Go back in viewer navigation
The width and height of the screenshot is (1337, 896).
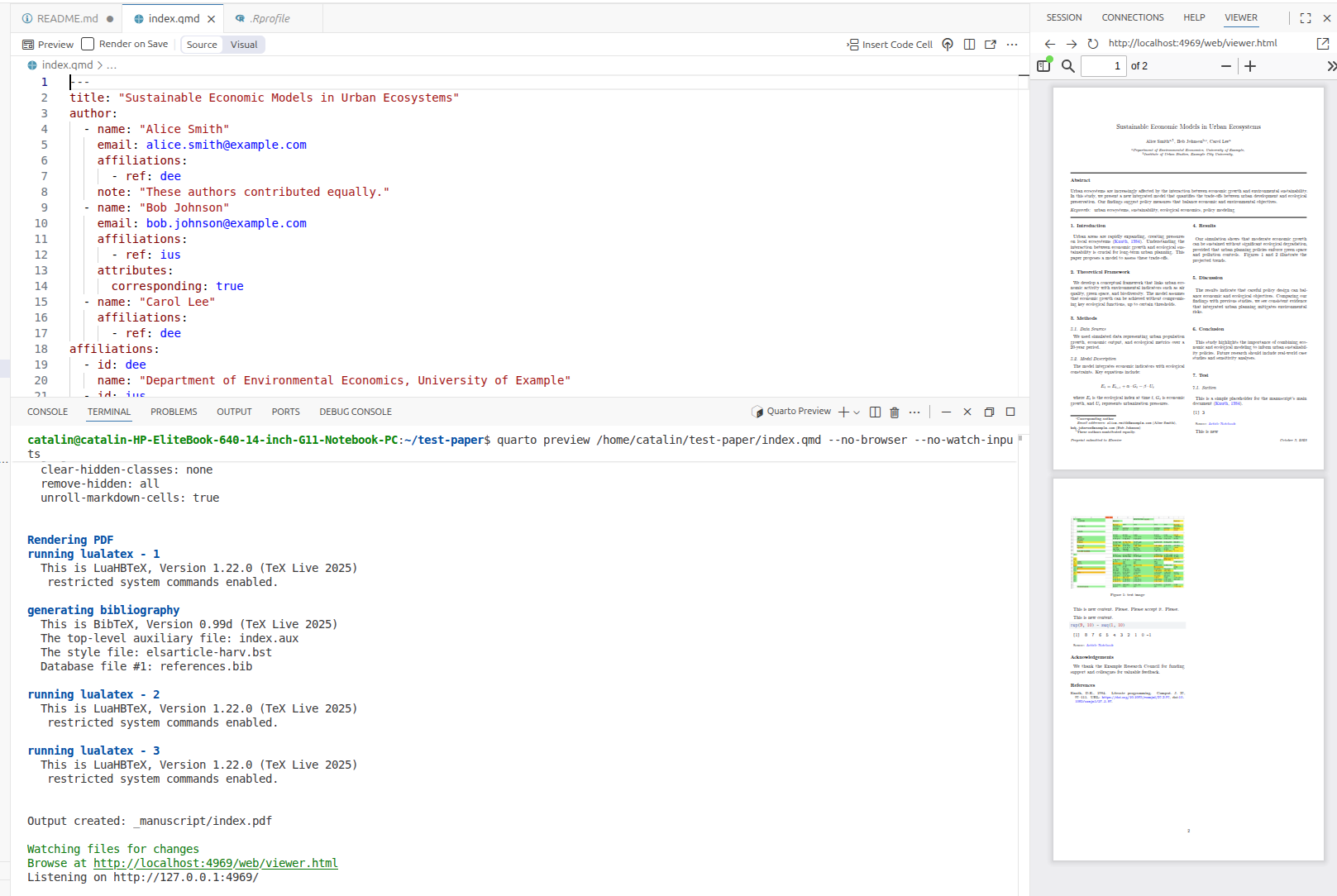point(1050,44)
